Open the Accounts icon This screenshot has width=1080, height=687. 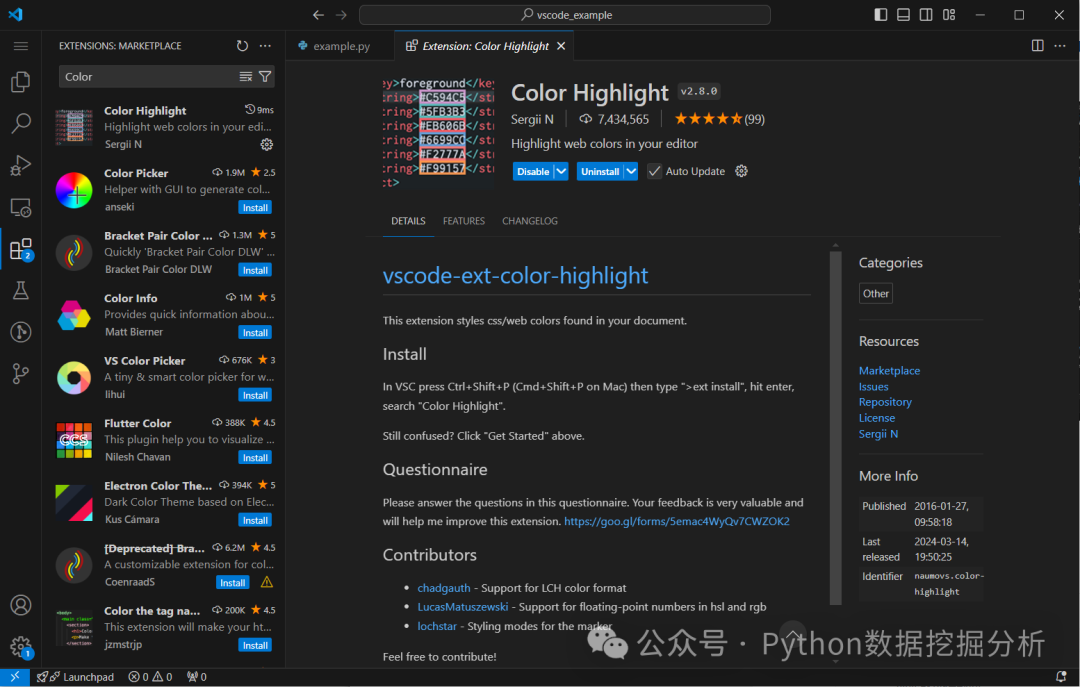(x=21, y=605)
